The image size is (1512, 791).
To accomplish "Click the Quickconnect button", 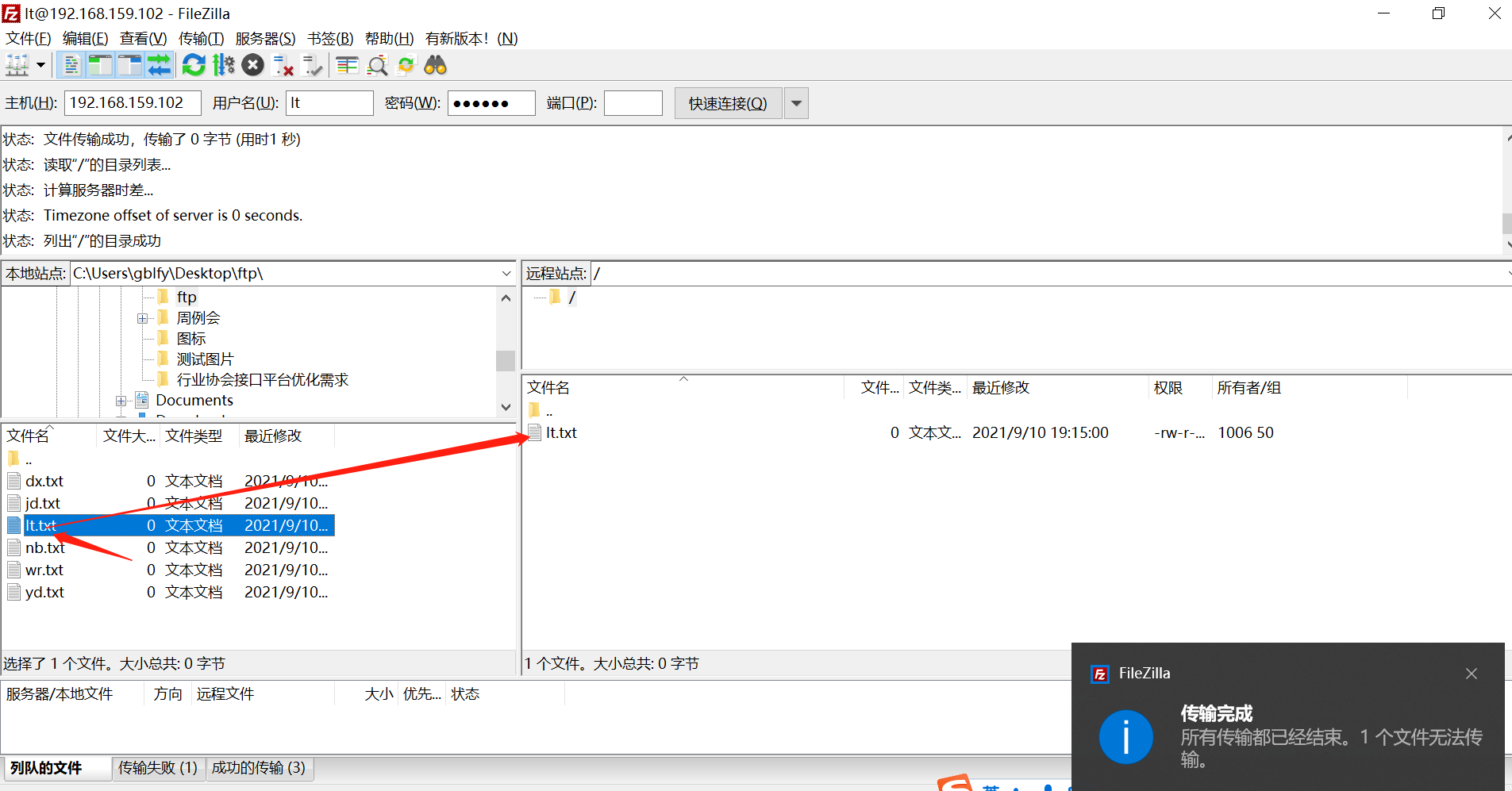I will (728, 103).
